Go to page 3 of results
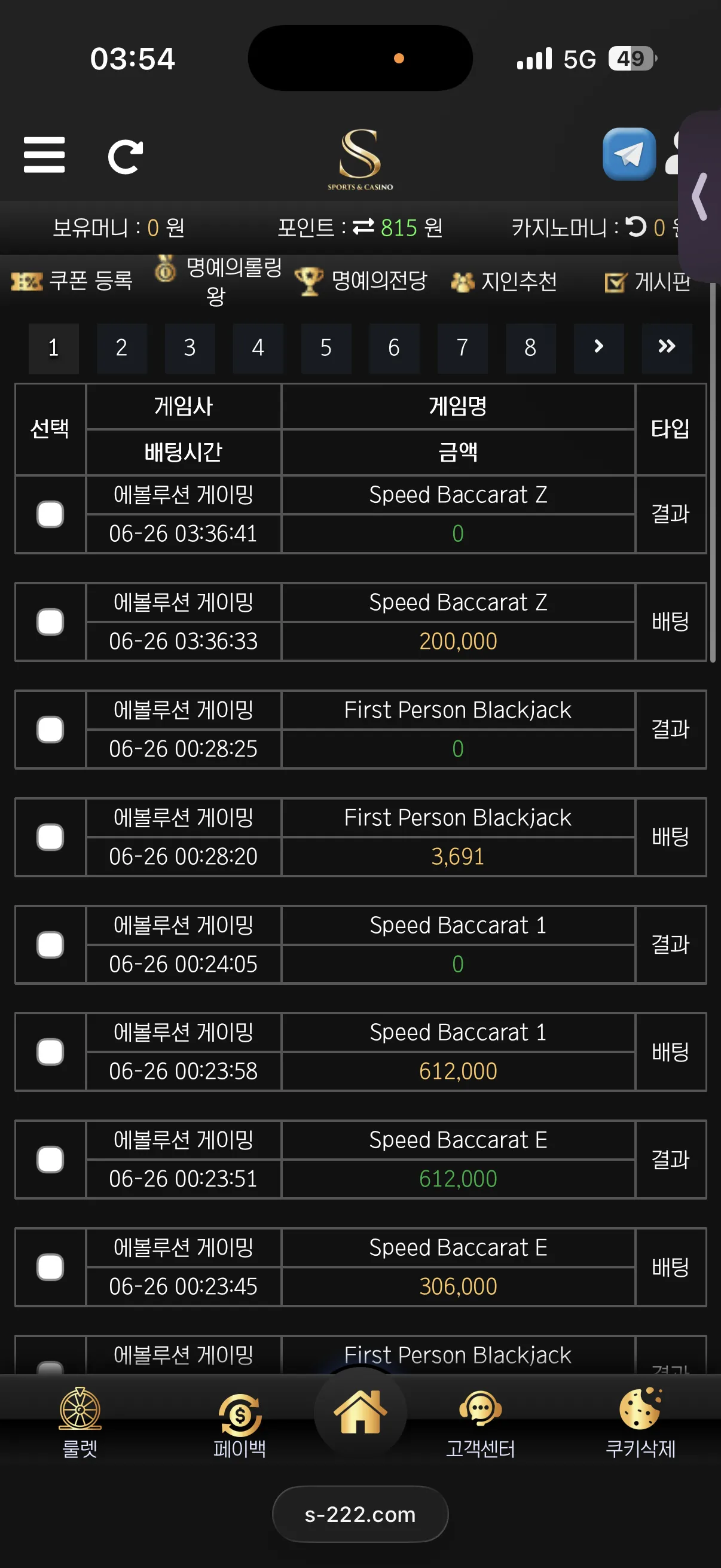Image resolution: width=721 pixels, height=1568 pixels. coord(190,347)
